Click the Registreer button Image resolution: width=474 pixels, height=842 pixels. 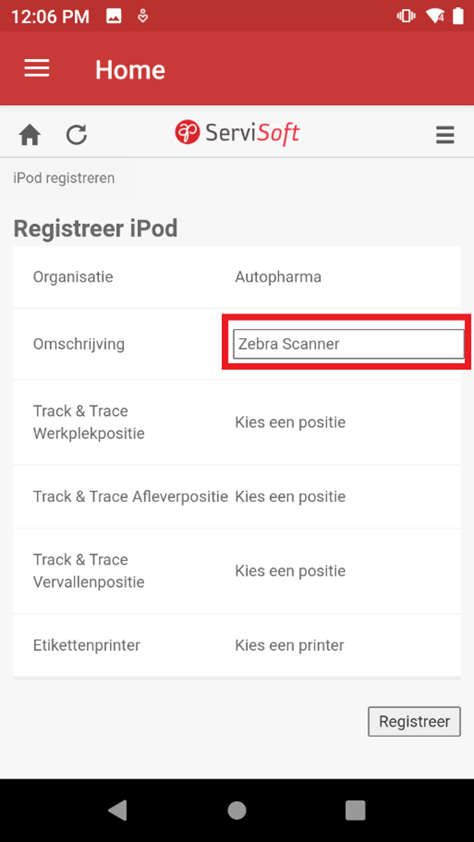pos(414,721)
